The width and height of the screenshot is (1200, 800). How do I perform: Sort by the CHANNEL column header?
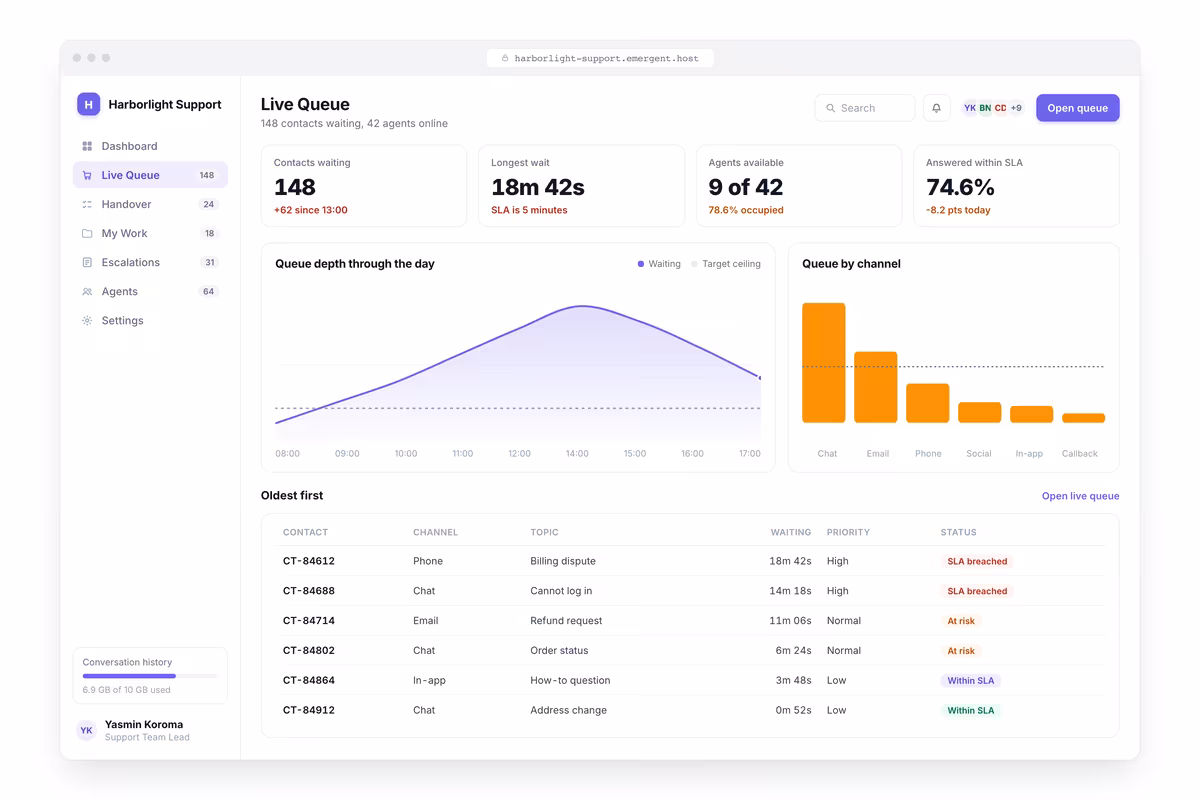[x=435, y=532]
